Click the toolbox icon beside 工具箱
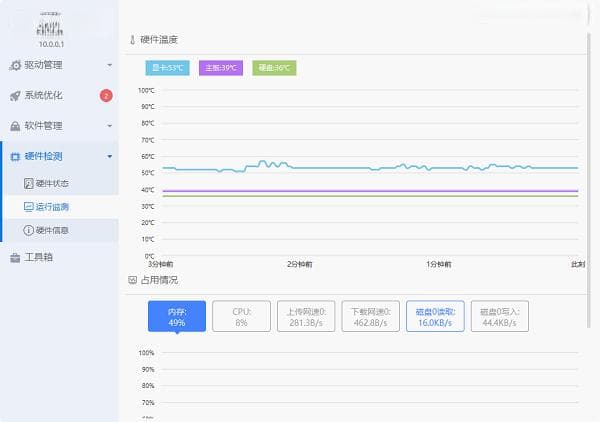Viewport: 600px width, 422px height. [15, 258]
